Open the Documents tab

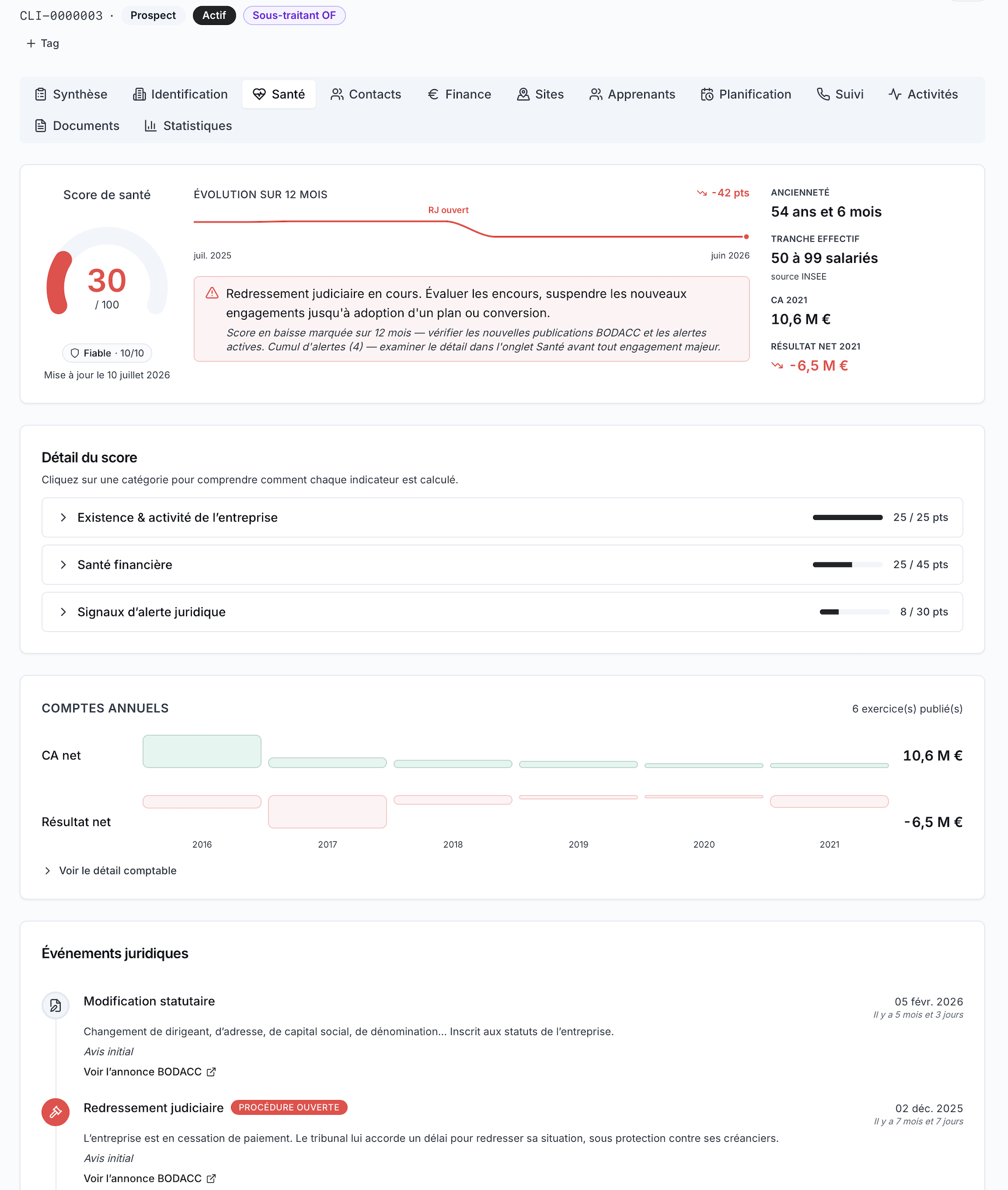(x=77, y=126)
